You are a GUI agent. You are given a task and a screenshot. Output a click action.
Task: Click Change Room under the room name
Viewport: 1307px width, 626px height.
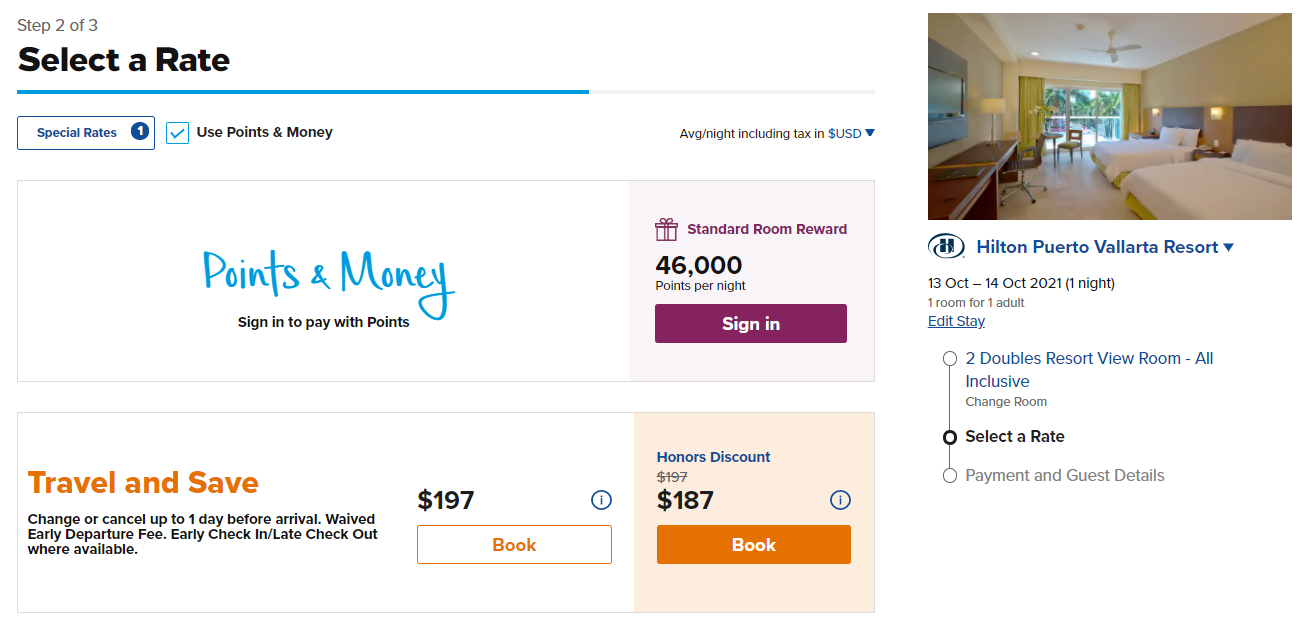(1006, 401)
